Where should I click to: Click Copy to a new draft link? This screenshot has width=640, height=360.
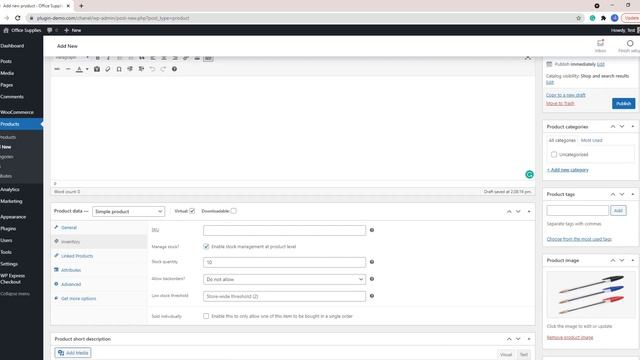pyautogui.click(x=566, y=95)
